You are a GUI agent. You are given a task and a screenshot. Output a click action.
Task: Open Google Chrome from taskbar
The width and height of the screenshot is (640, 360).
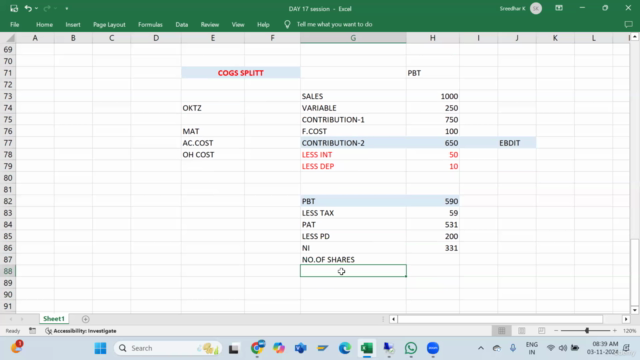(257, 348)
